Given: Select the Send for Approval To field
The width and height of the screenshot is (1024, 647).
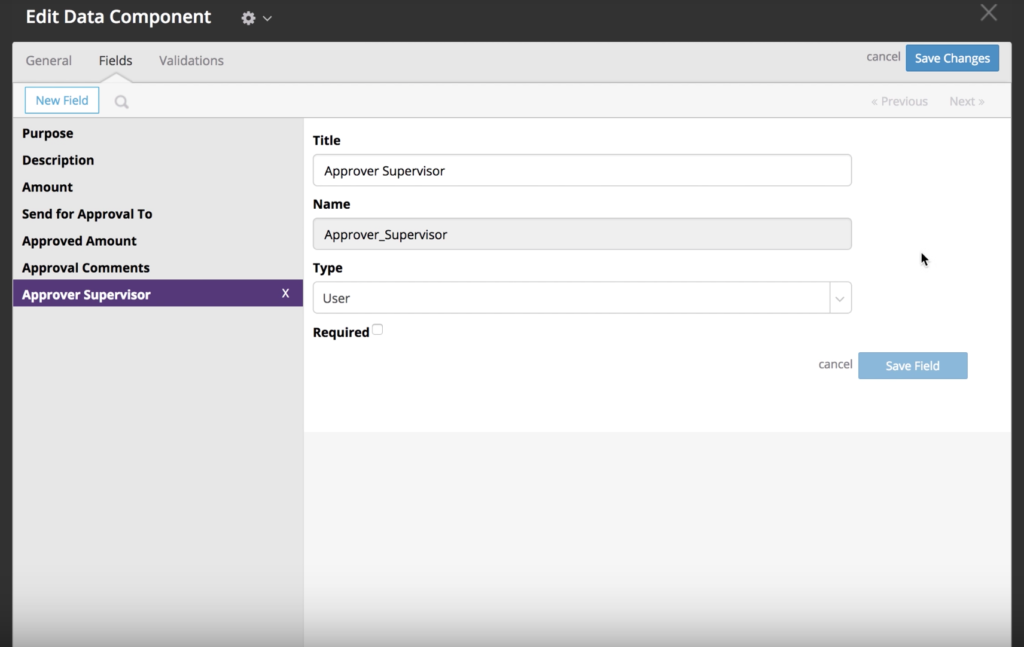Looking at the screenshot, I should pos(87,213).
